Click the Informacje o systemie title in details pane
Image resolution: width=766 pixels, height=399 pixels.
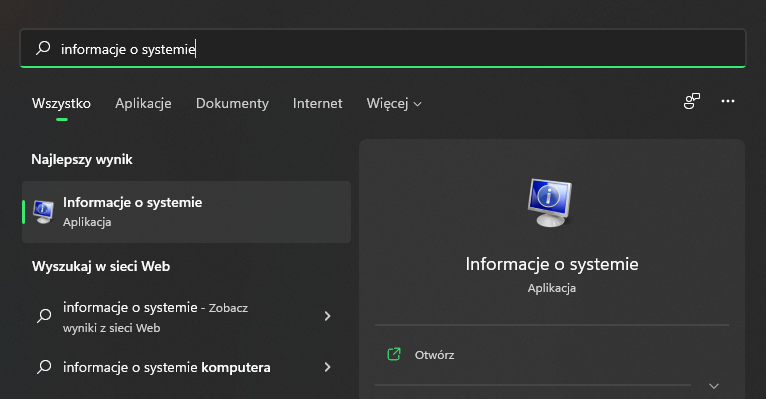click(x=552, y=264)
